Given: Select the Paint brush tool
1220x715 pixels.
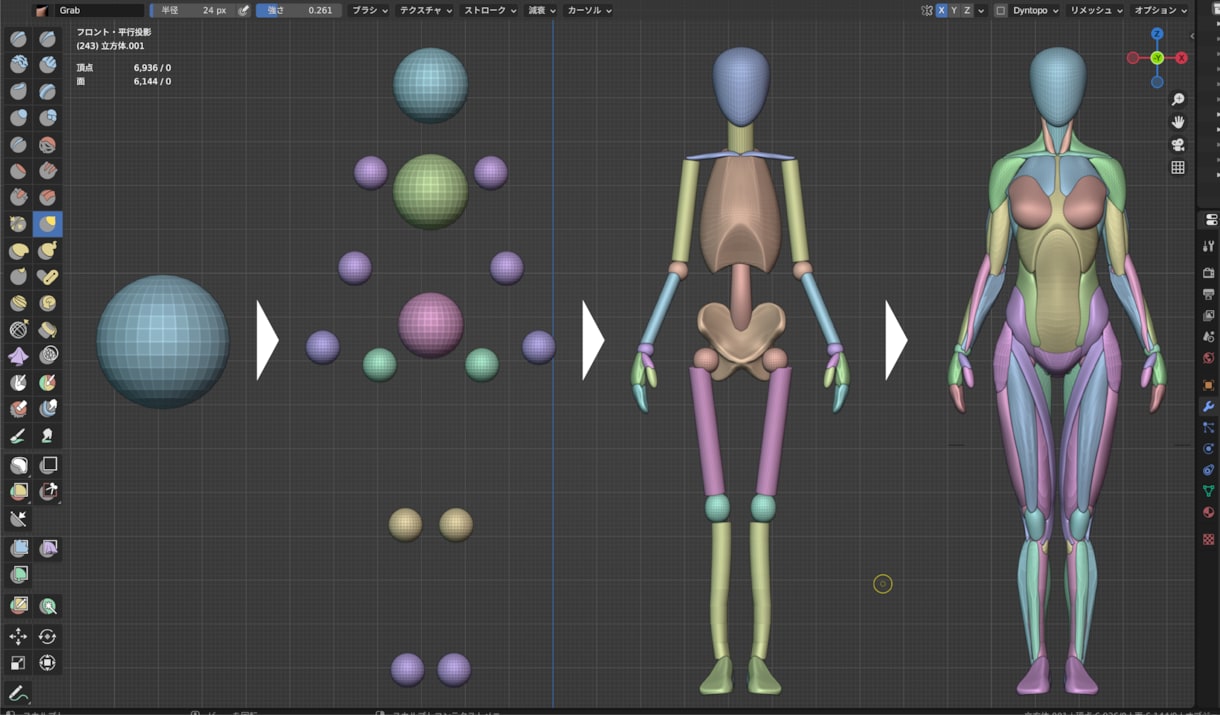Looking at the screenshot, I should (18, 435).
